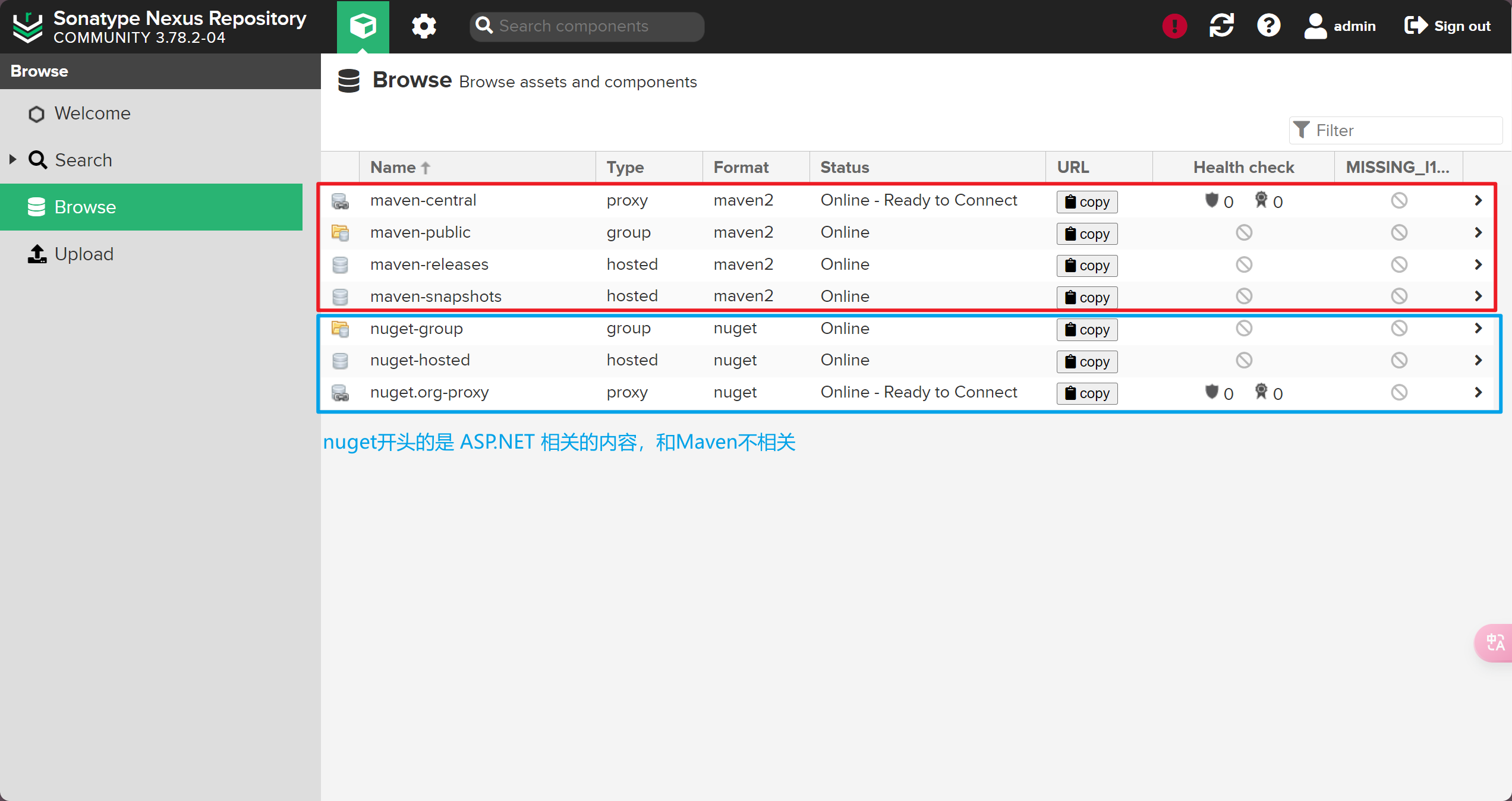1512x801 pixels.
Task: Click the maven-central proxy repository icon
Action: click(x=340, y=201)
